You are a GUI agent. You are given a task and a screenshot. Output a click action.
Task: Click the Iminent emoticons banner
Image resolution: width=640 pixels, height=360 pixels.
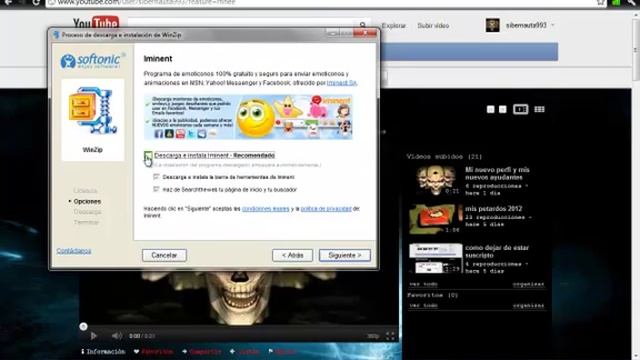click(x=248, y=117)
